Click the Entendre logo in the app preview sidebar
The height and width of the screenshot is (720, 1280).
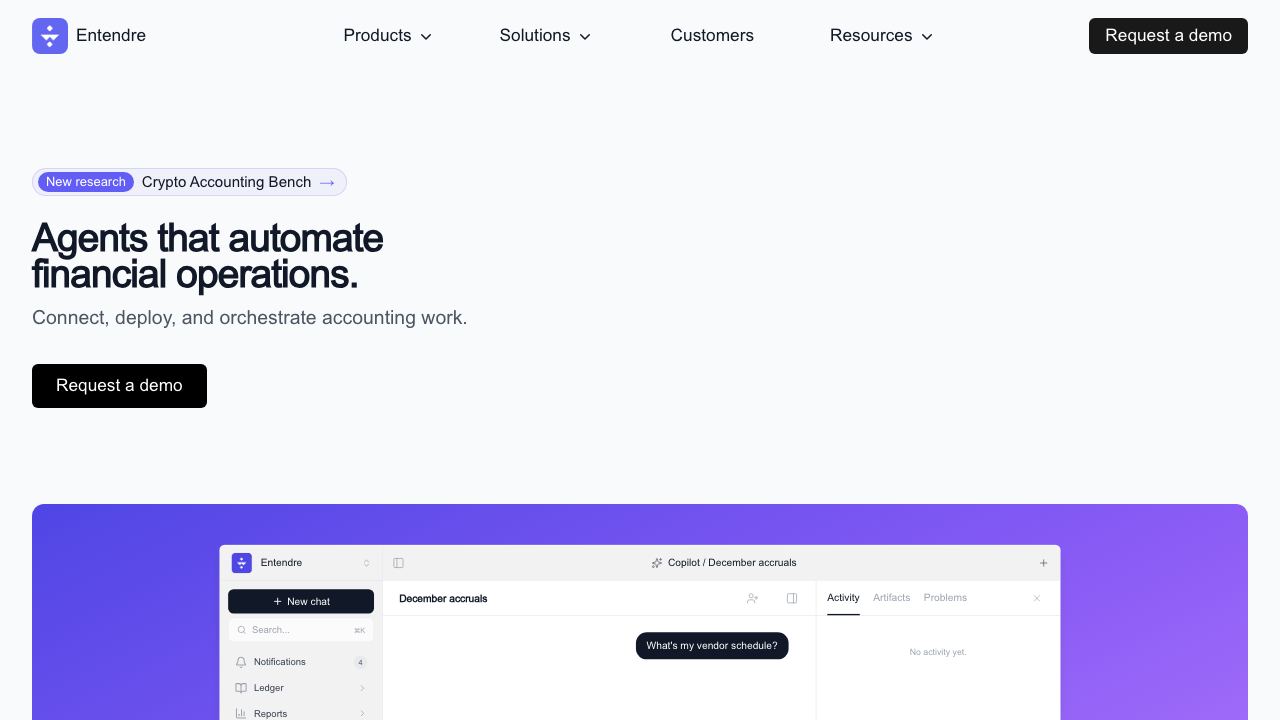(242, 563)
